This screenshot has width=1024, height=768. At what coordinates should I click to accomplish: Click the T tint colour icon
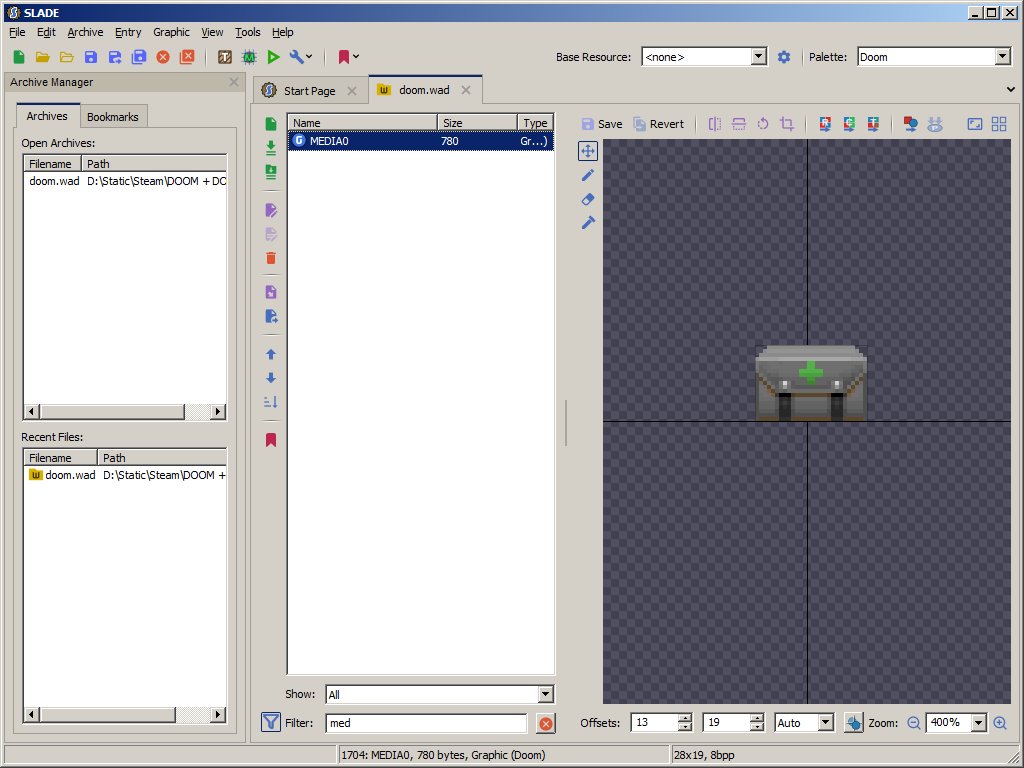click(873, 124)
